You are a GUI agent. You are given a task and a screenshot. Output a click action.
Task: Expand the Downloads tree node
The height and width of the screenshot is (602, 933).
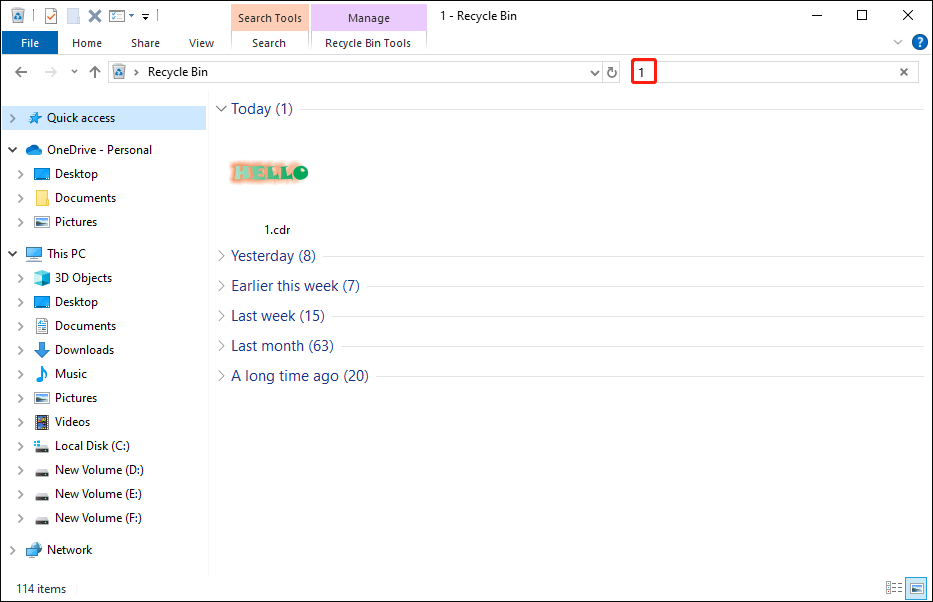click(21, 350)
